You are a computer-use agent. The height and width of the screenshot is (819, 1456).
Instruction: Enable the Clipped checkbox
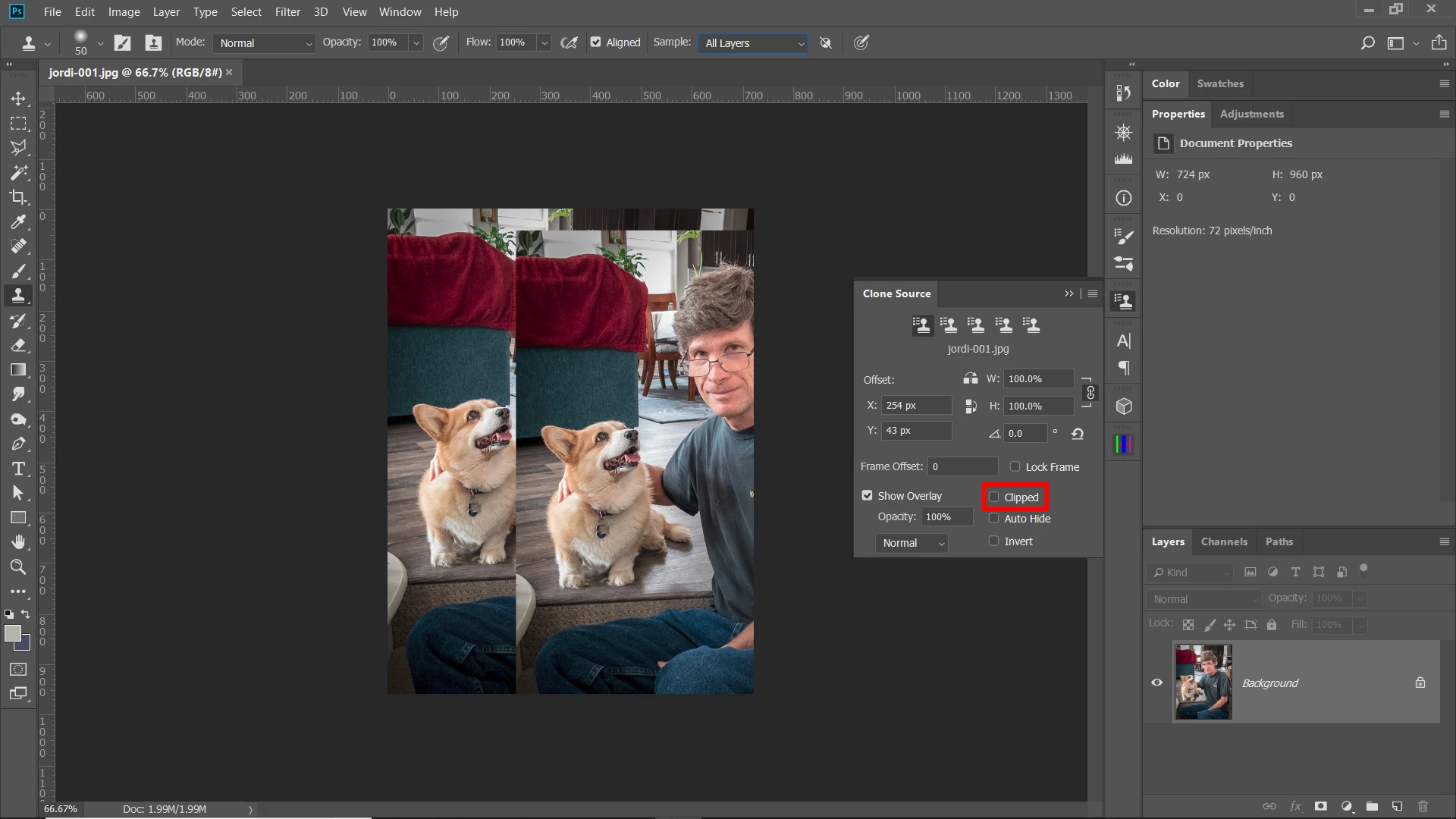(993, 497)
